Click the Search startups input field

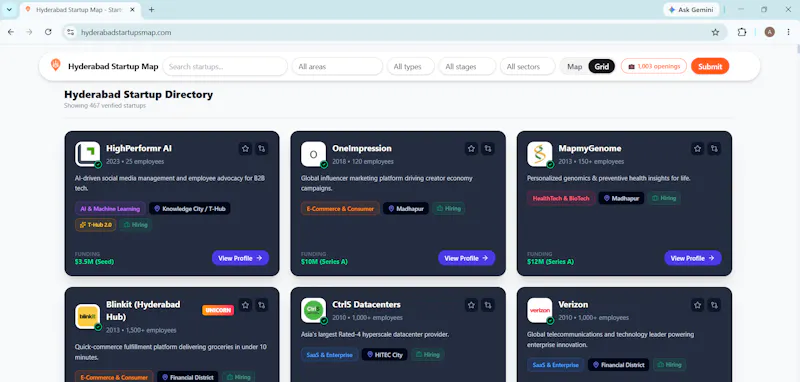coord(225,66)
